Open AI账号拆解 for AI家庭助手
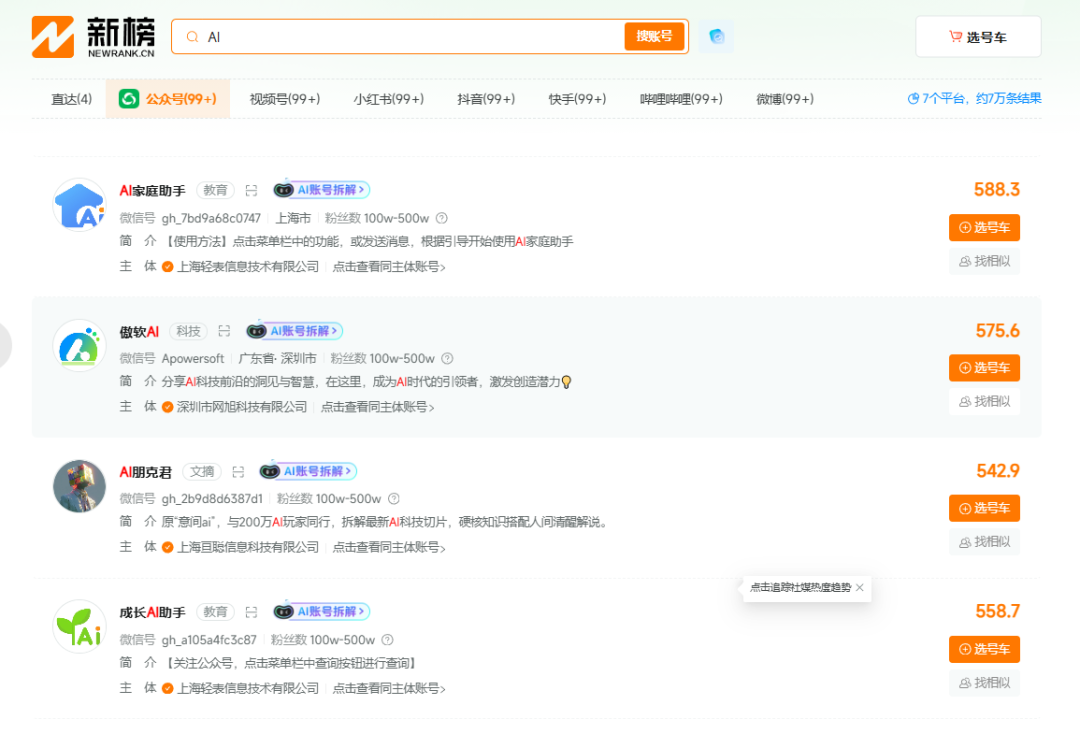This screenshot has height=734, width=1080. pos(322,189)
